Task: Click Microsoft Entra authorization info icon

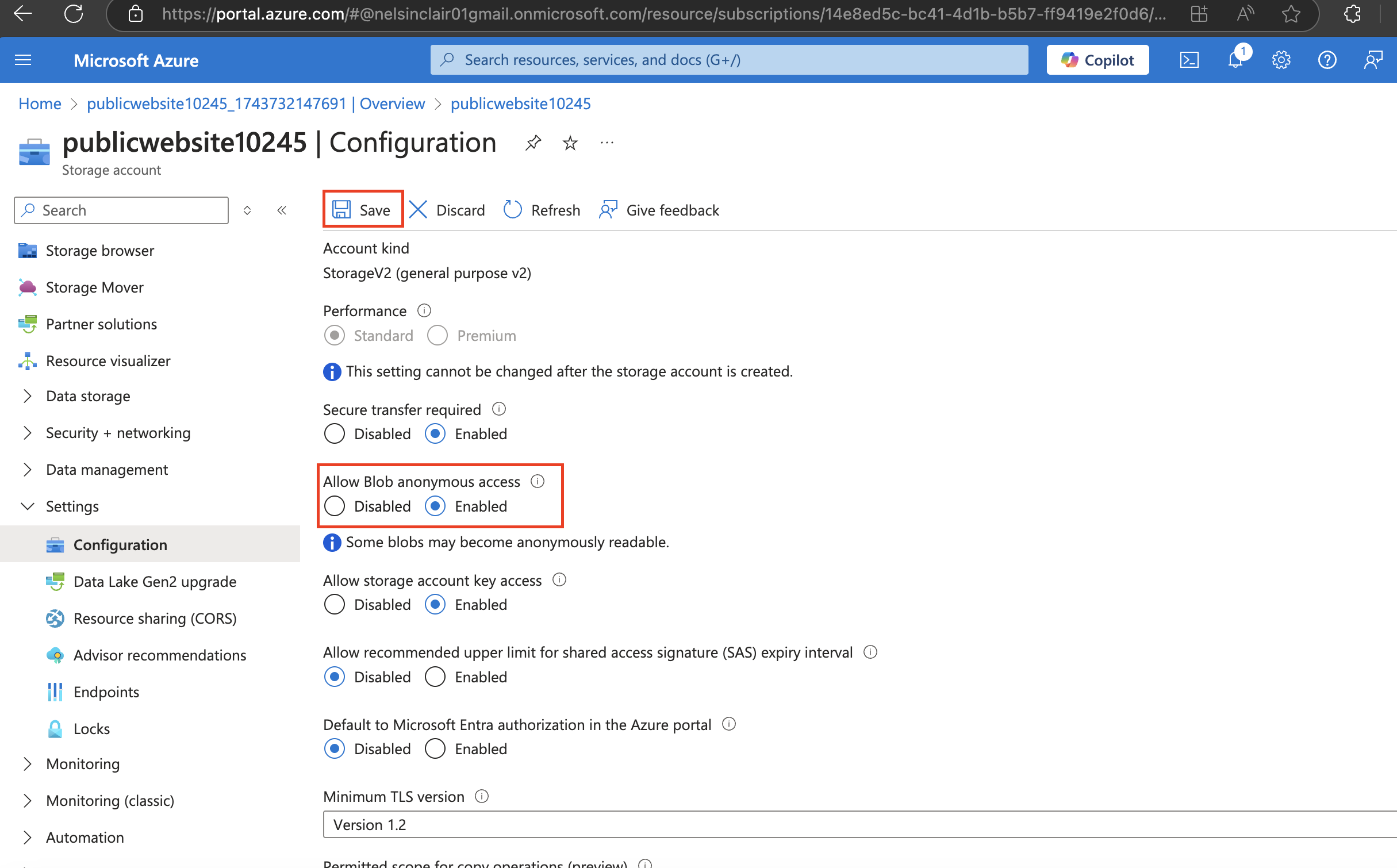Action: (x=729, y=724)
